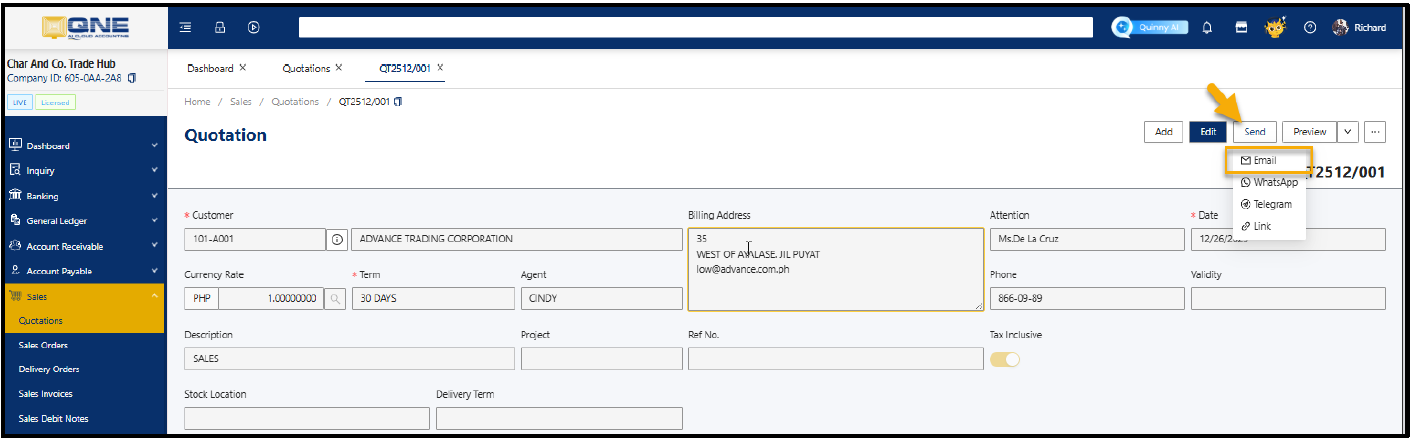Expand the Dashboard sidebar menu
This screenshot has width=1415, height=442.
[154, 146]
